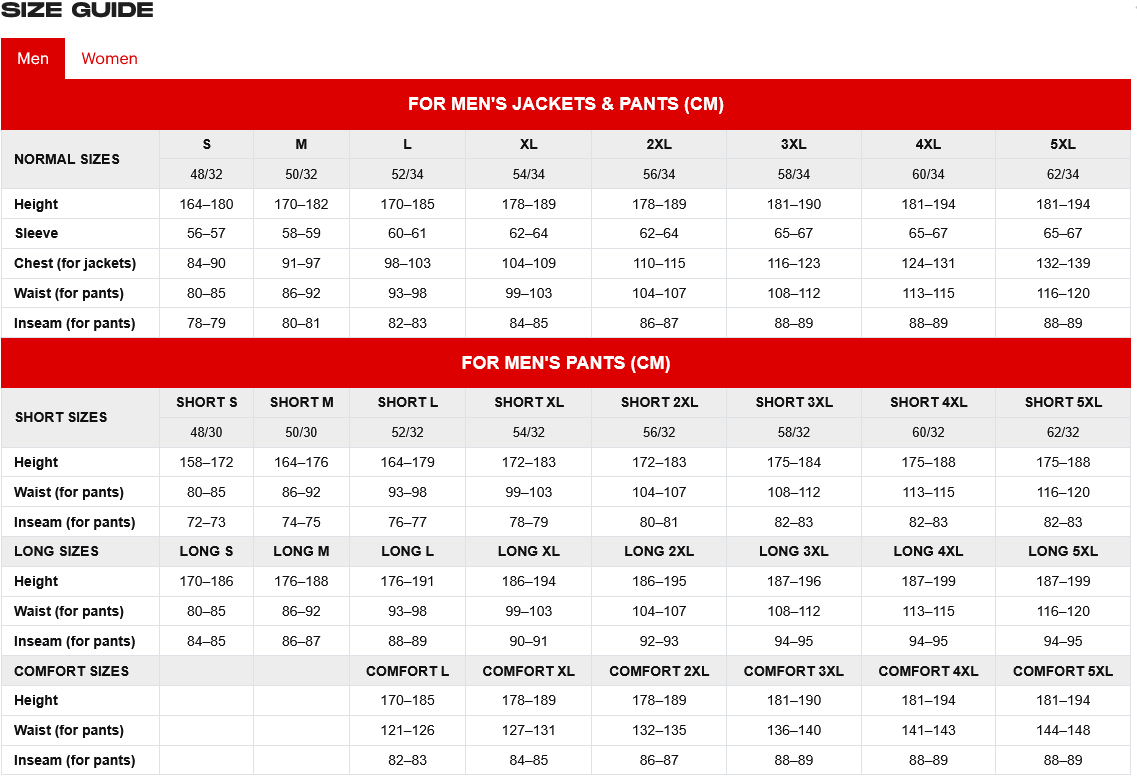The image size is (1137, 777).
Task: Click chest value 132–139 for 5XL
Action: [1062, 263]
